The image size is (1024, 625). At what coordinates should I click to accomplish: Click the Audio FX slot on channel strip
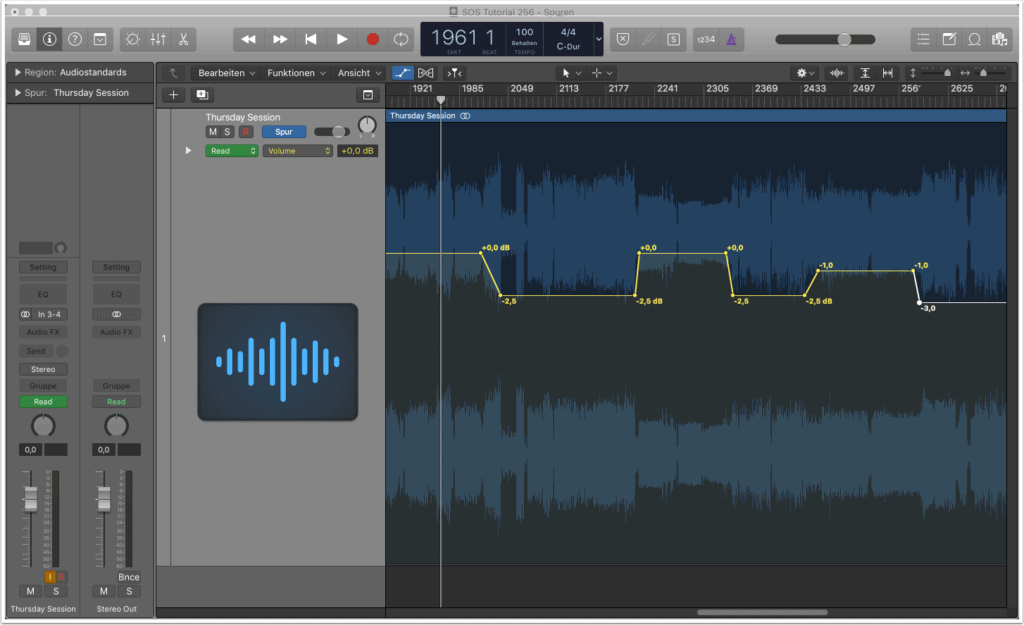[x=42, y=332]
